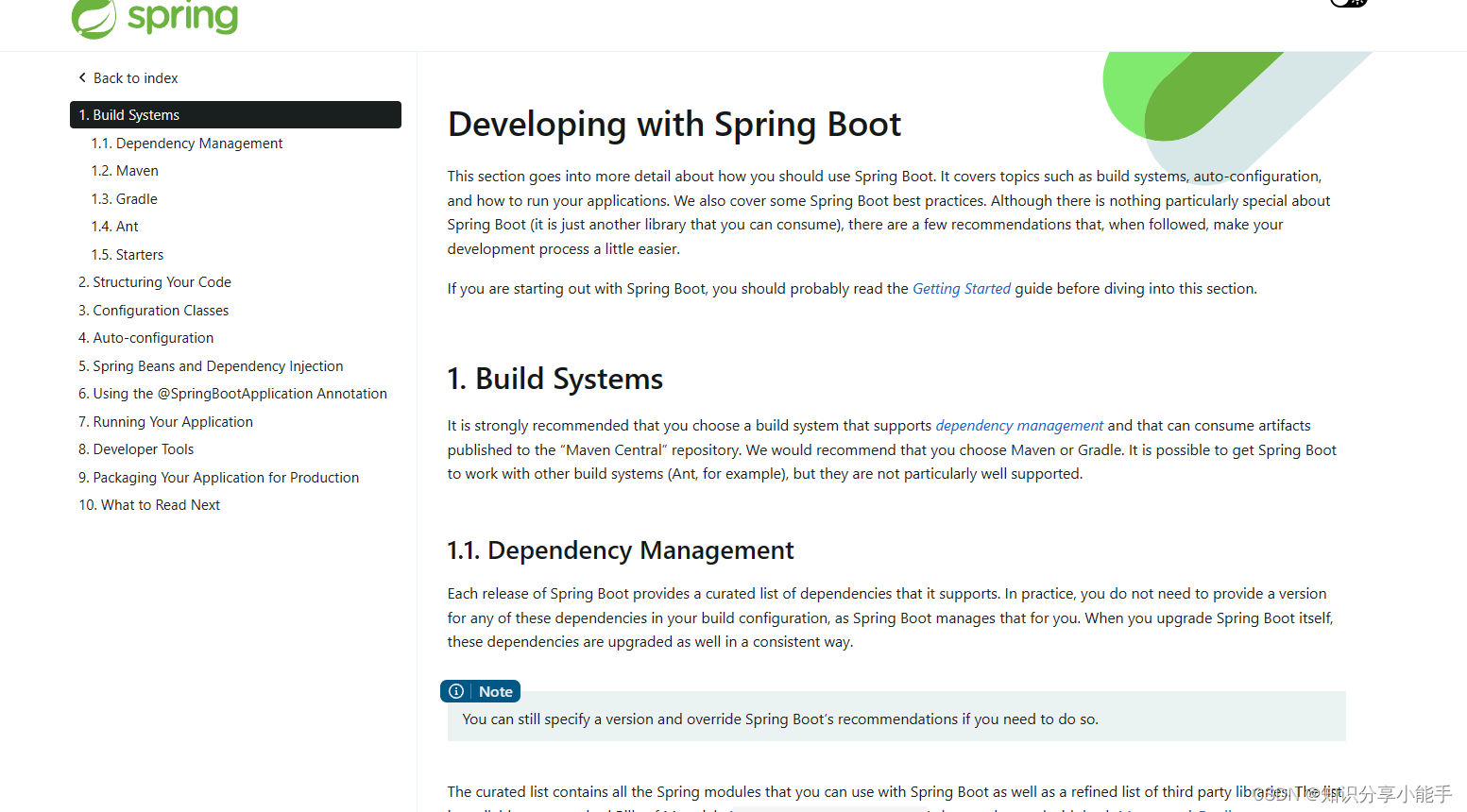Click the Note info icon
Screen dimensions: 1467x812
(456, 691)
